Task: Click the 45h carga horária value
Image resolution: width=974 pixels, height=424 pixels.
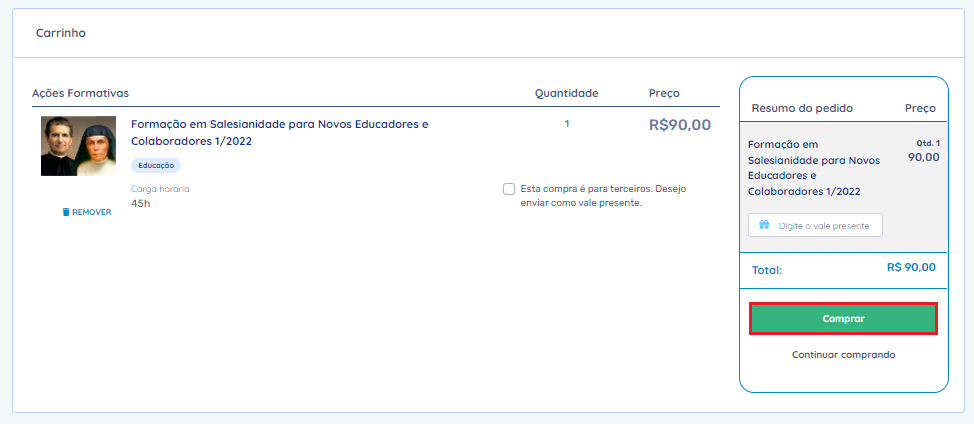Action: coord(141,203)
